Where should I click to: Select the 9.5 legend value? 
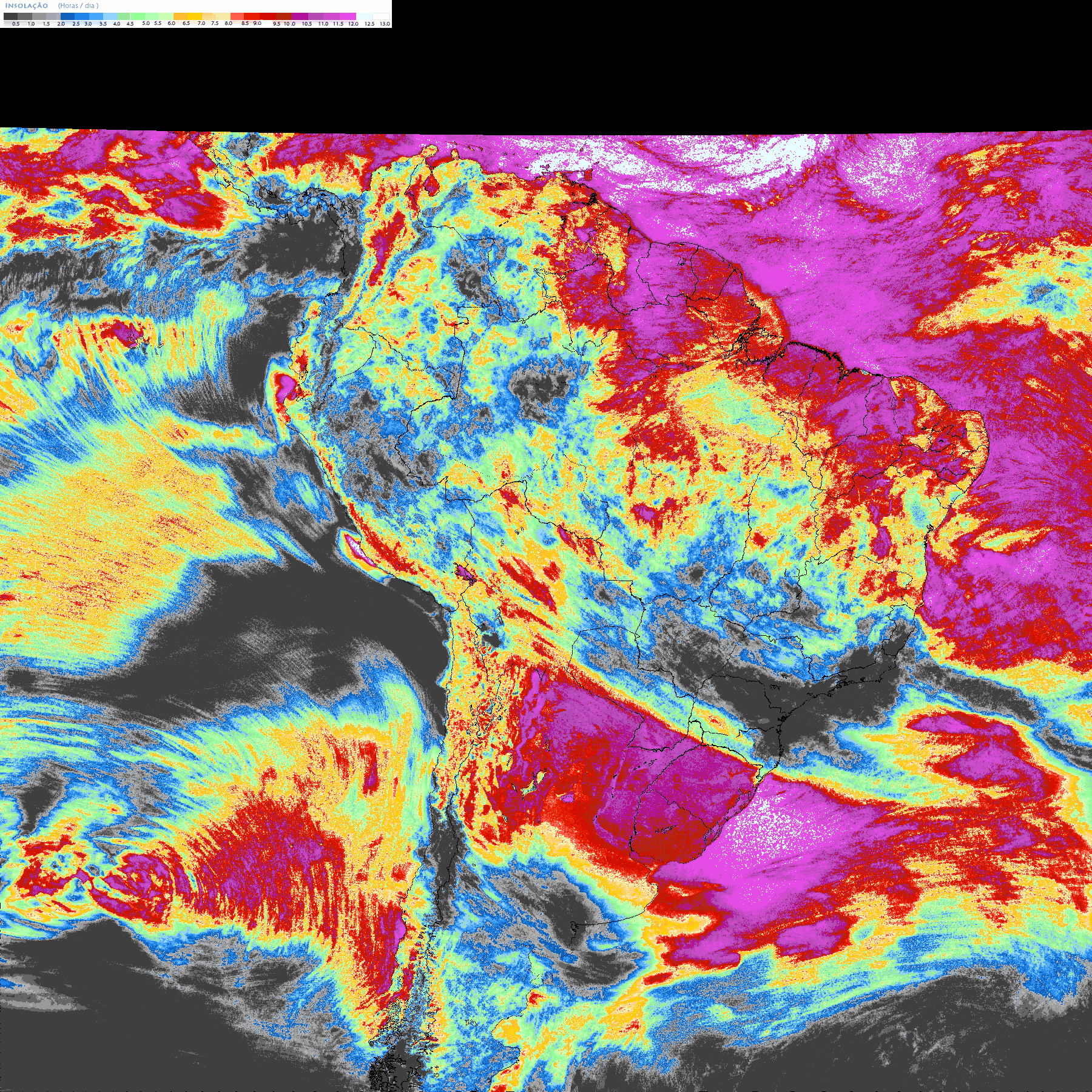(x=277, y=24)
